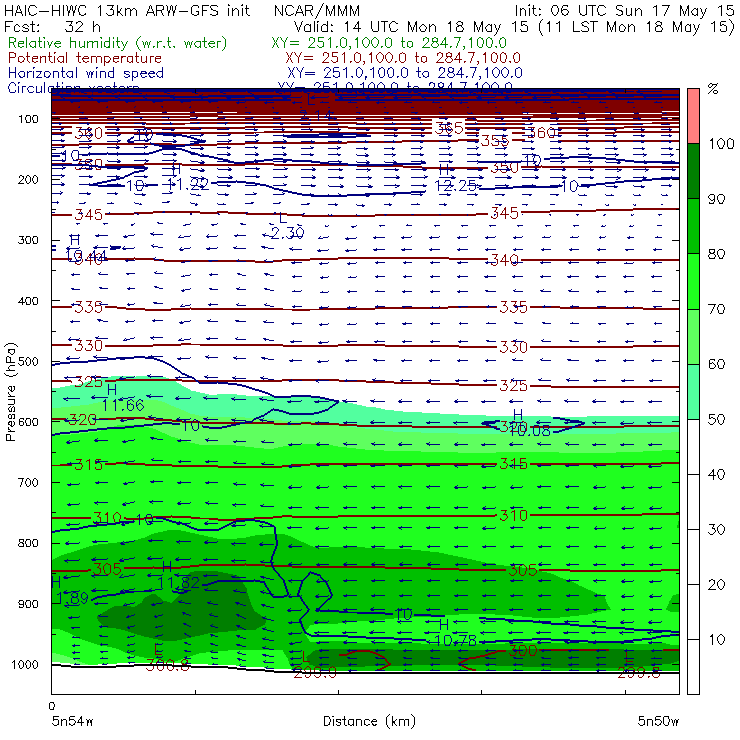Click the 60–70% light green colorbar segment
Screen dimensions: 740x740
click(x=693, y=336)
